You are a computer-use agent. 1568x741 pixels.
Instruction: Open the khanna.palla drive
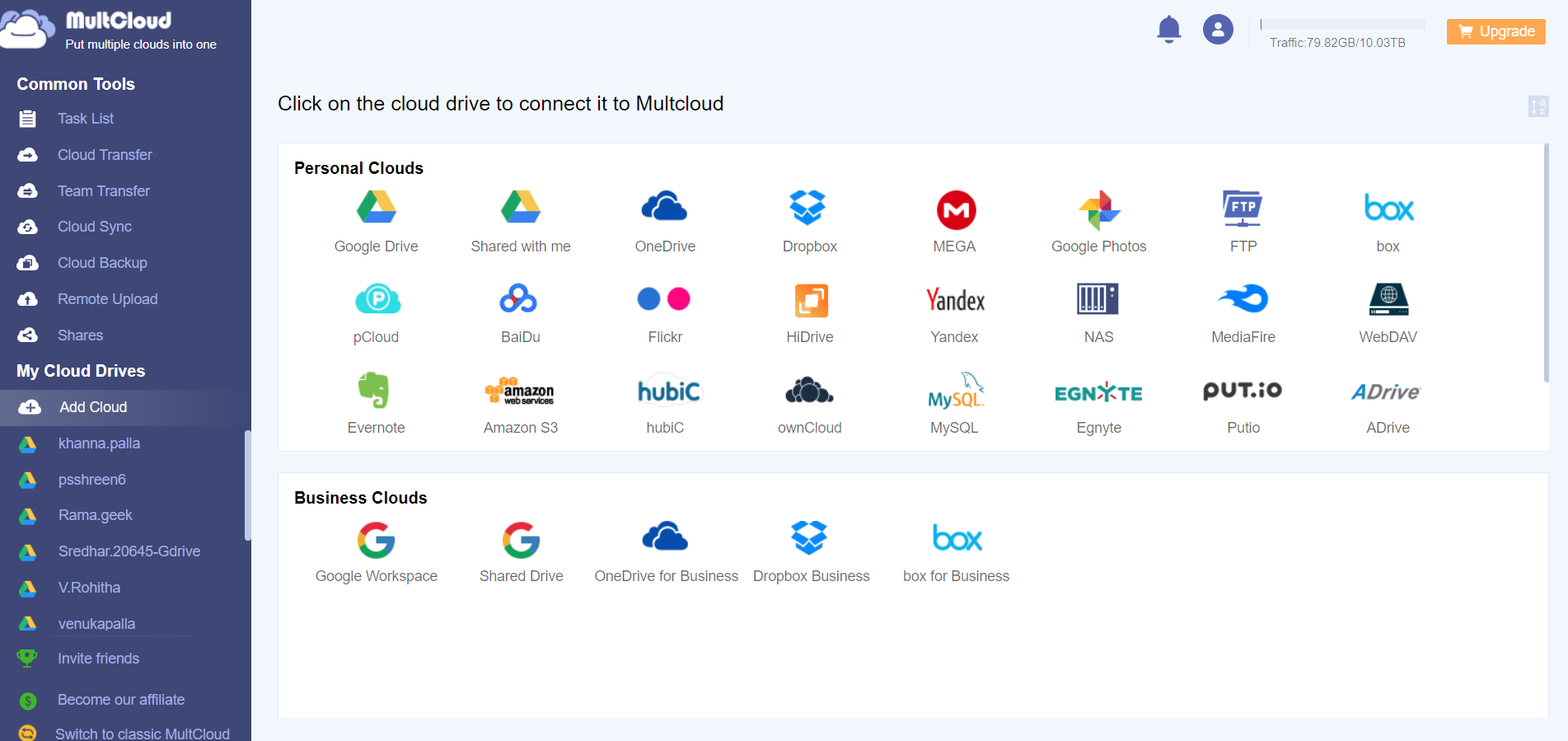(99, 443)
